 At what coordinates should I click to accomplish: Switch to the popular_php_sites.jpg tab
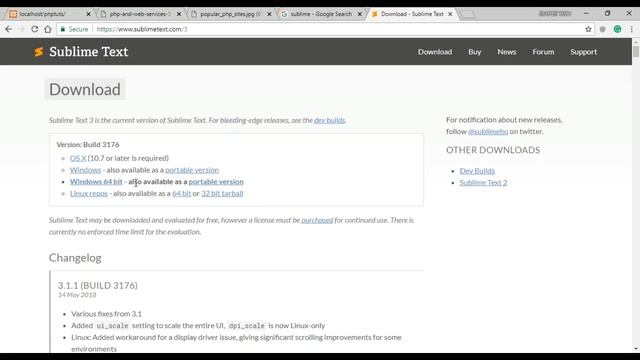pyautogui.click(x=231, y=14)
